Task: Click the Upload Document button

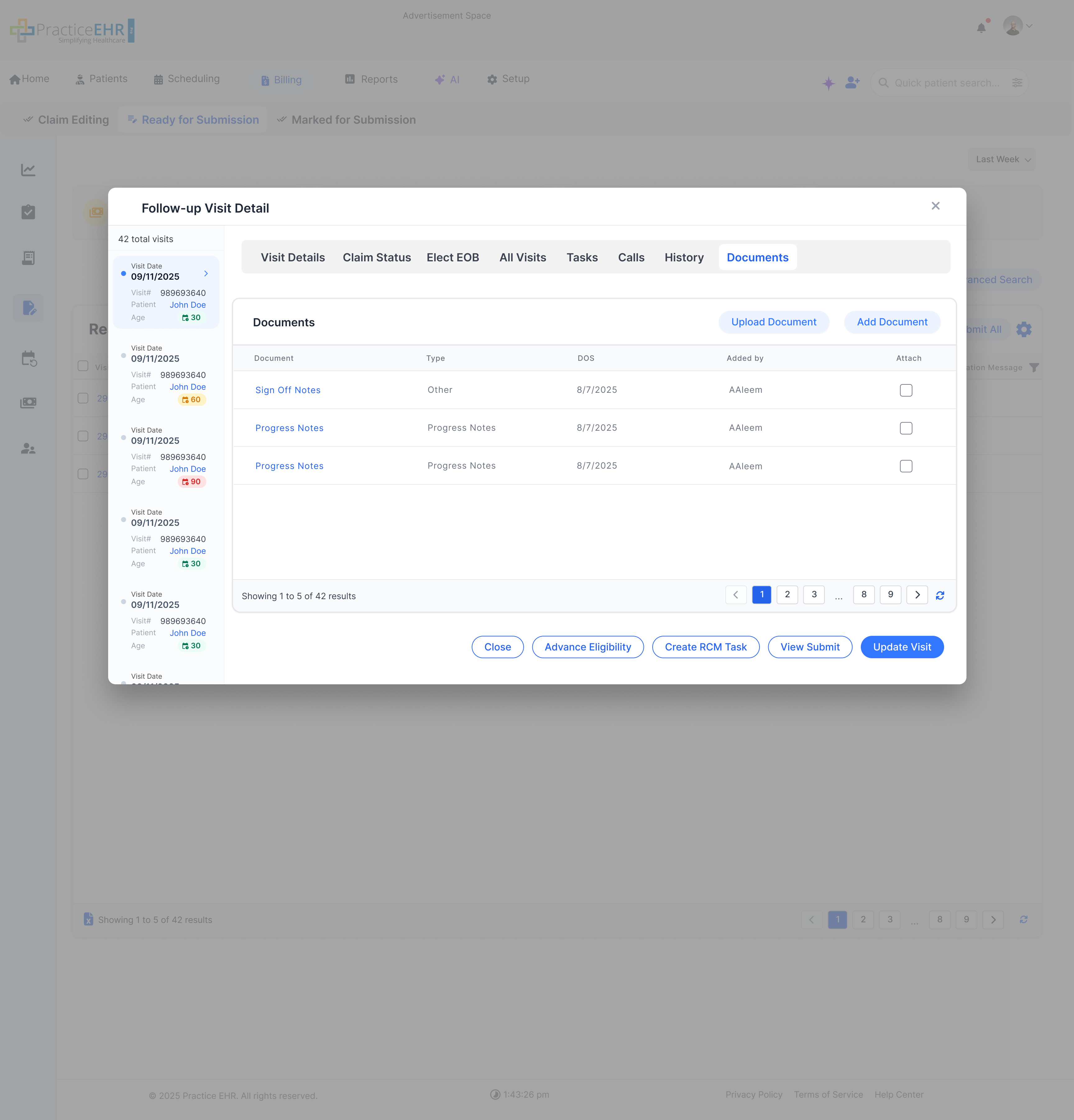Action: point(773,322)
